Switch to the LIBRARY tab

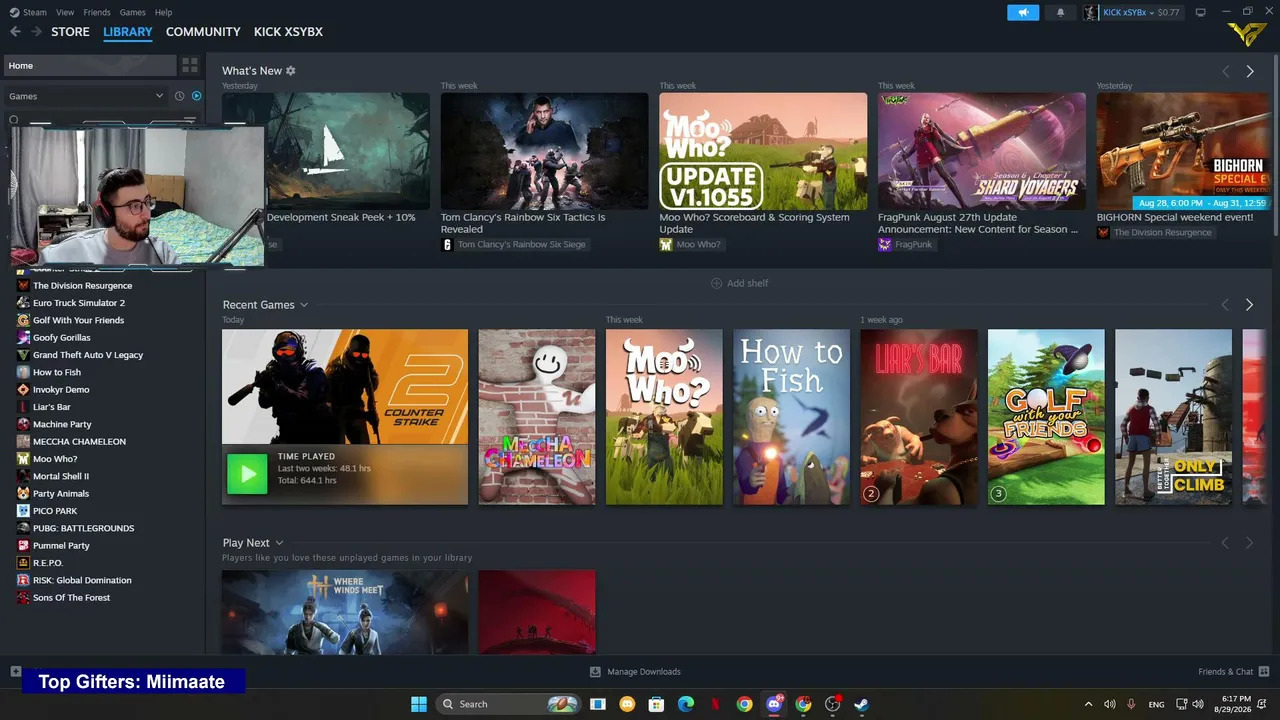[128, 32]
